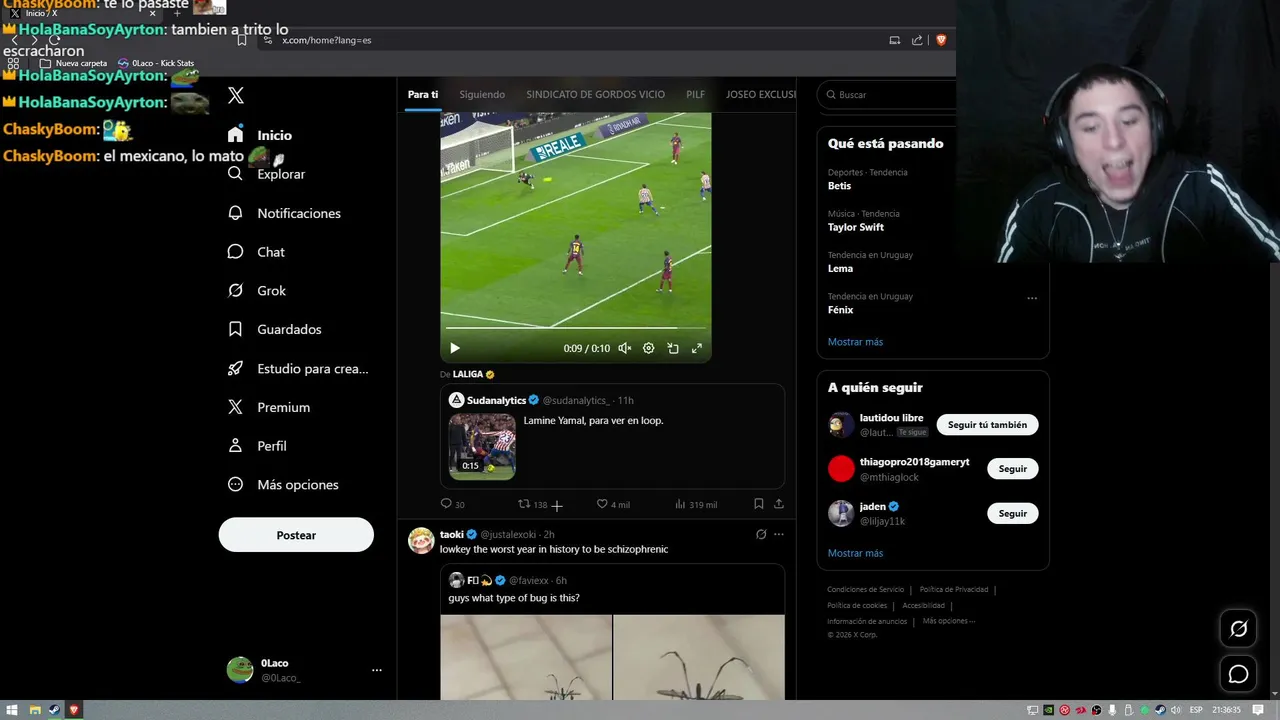Go to Inicio in the sidebar
This screenshot has width=1280, height=720.
tap(260, 135)
